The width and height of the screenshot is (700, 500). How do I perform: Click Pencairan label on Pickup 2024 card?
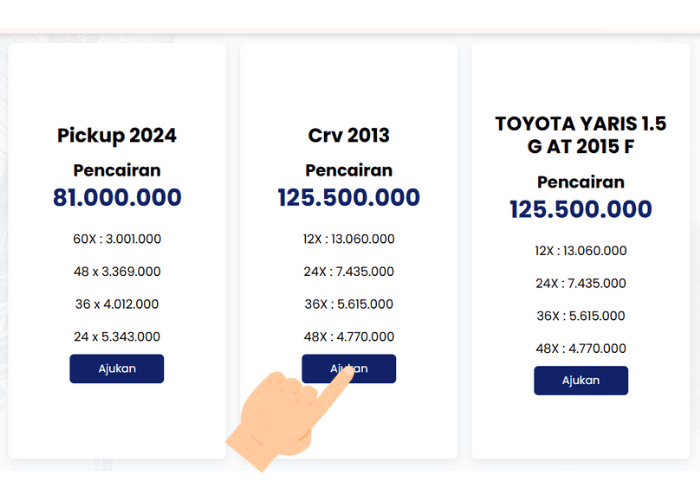pos(116,170)
